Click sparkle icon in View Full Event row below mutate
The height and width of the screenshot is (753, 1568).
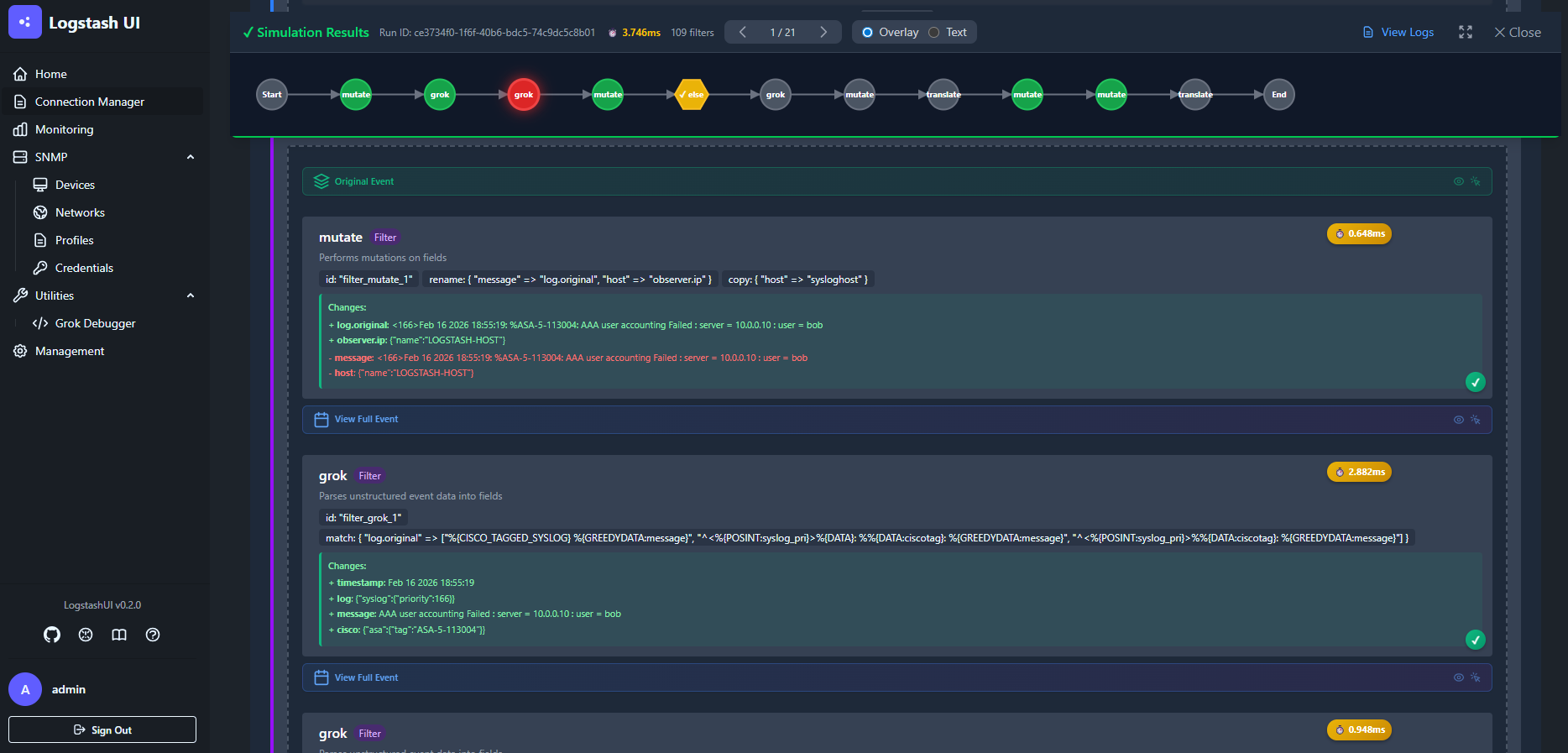click(1476, 420)
